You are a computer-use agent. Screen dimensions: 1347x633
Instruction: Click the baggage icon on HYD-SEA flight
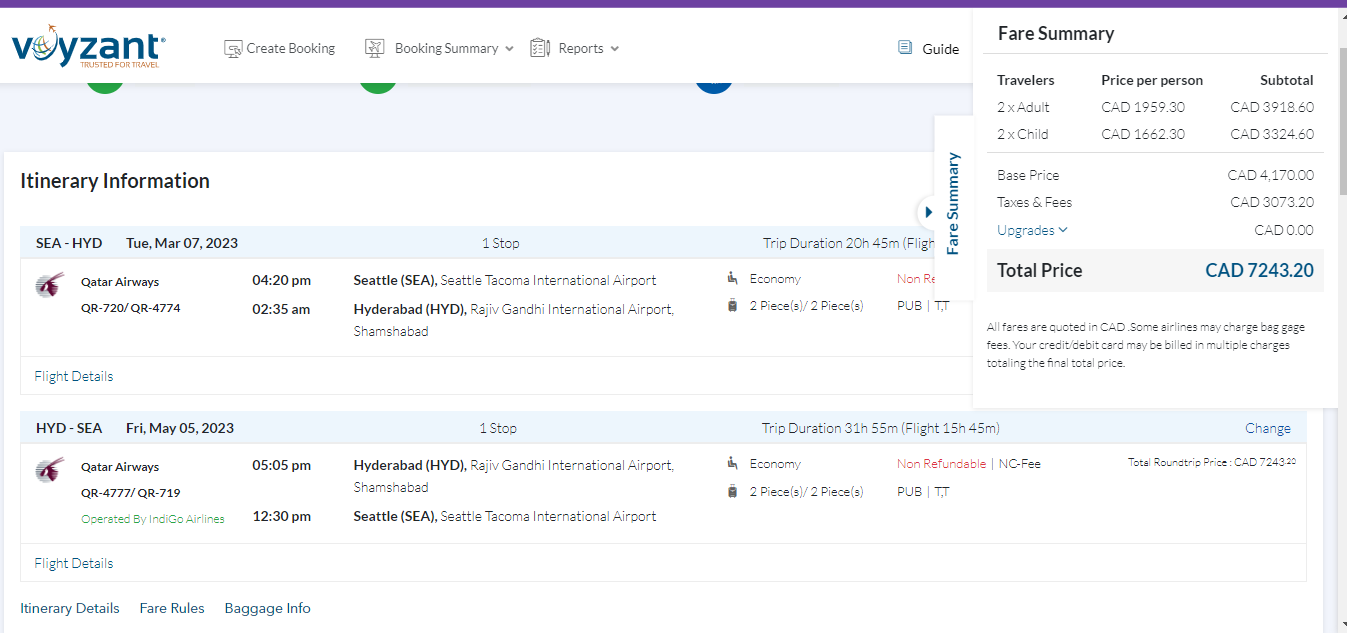click(x=733, y=491)
